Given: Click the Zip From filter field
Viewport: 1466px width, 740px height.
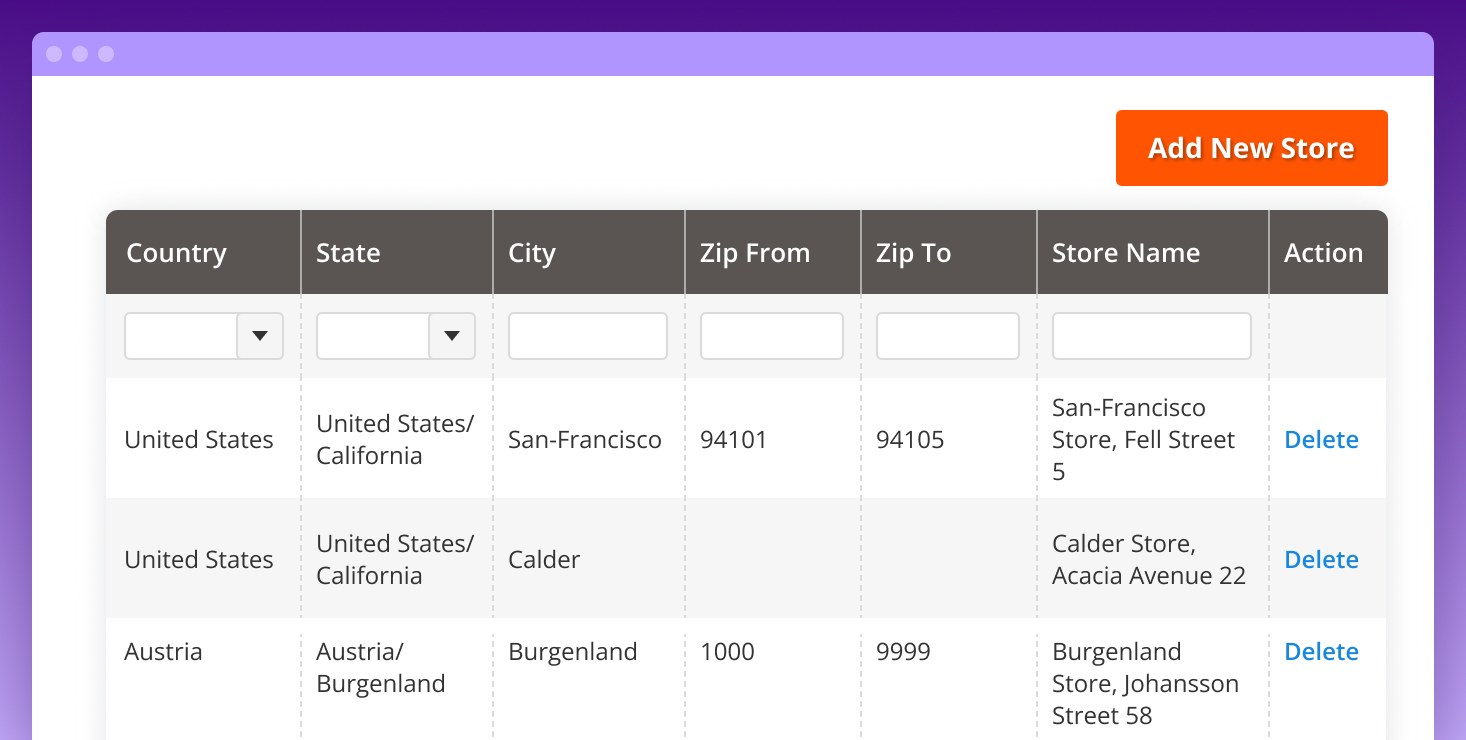Looking at the screenshot, I should click(771, 336).
